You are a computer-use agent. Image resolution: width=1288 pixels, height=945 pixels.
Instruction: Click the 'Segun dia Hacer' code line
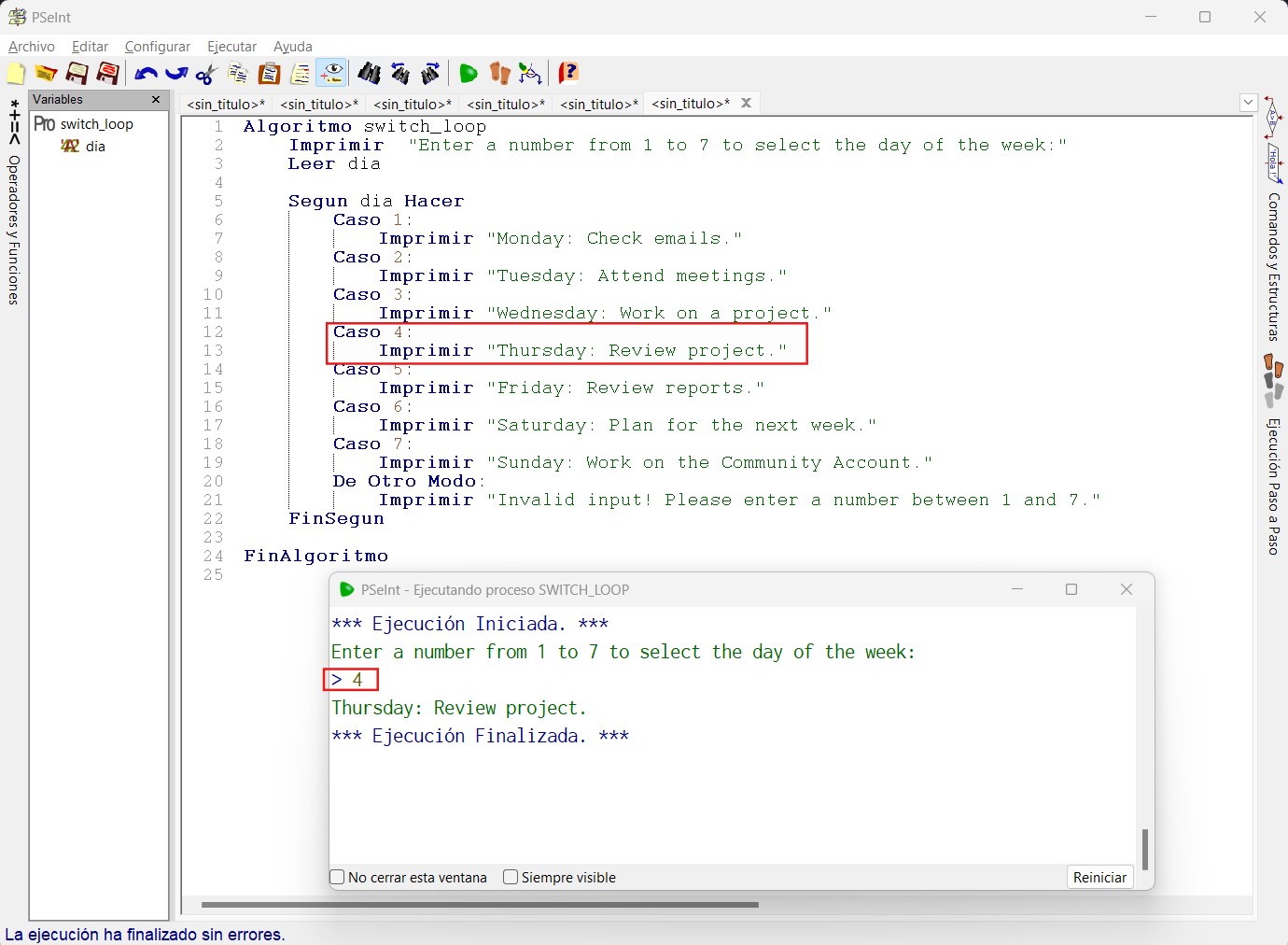(376, 201)
